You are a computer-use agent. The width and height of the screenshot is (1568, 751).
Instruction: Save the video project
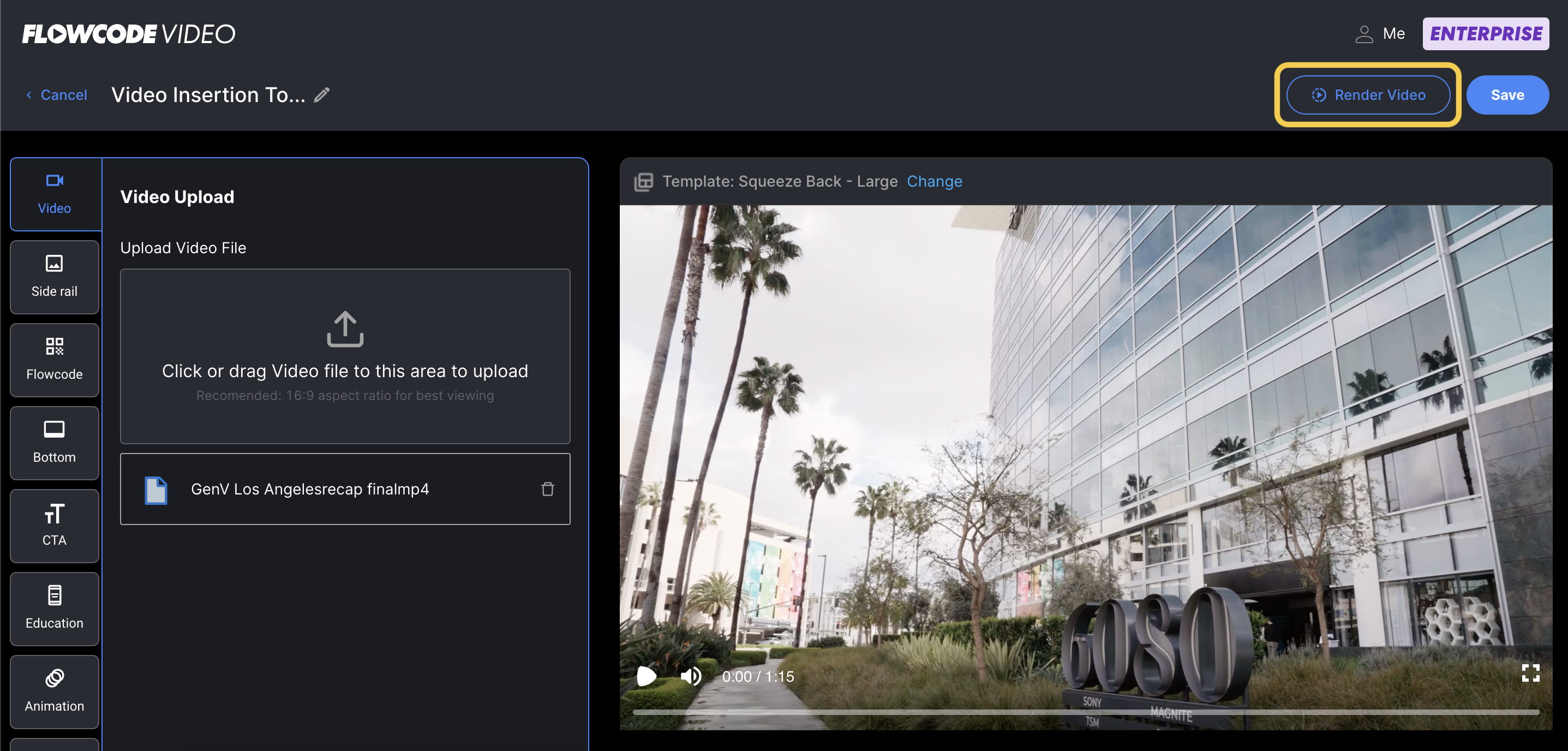click(x=1507, y=95)
